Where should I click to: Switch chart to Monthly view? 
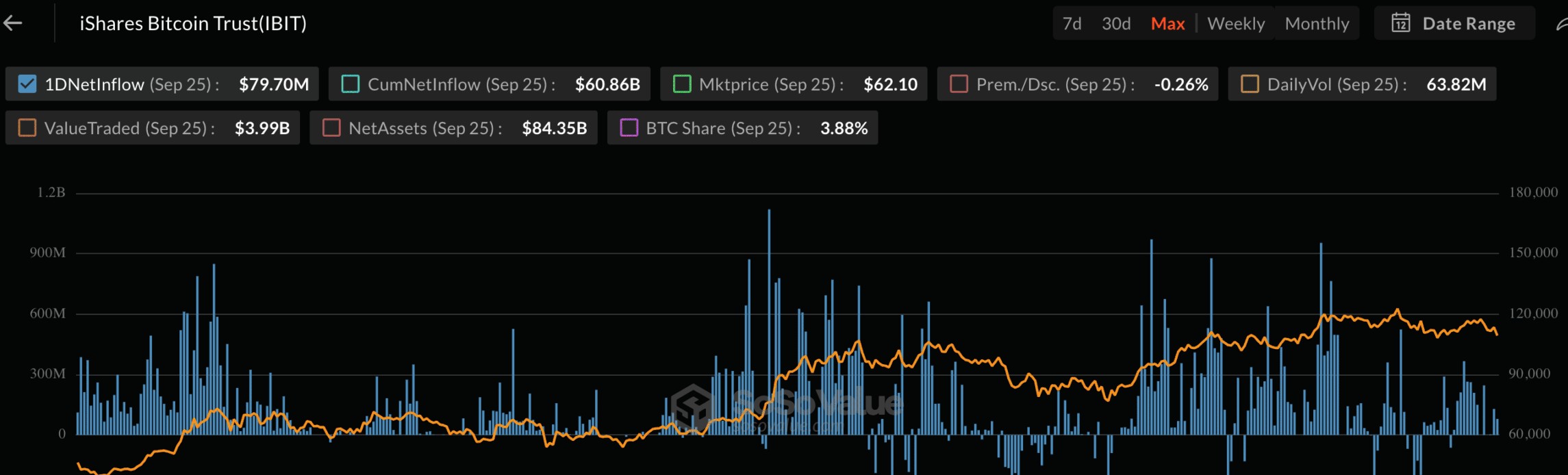click(x=1317, y=23)
